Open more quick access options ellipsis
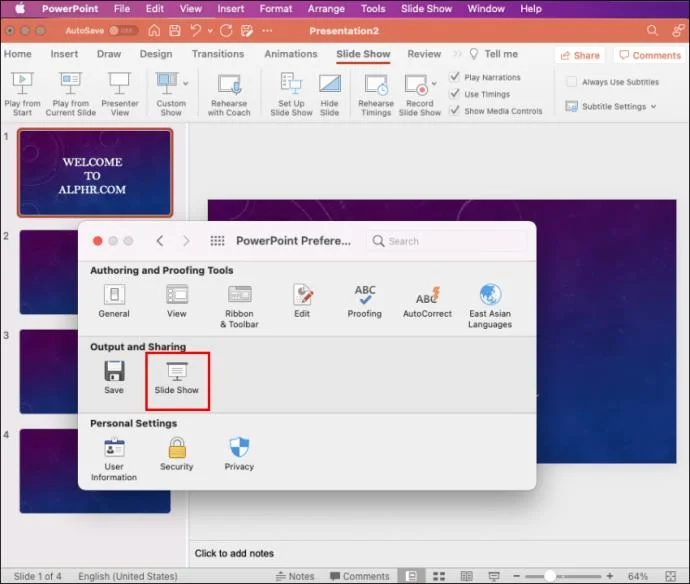 point(267,30)
